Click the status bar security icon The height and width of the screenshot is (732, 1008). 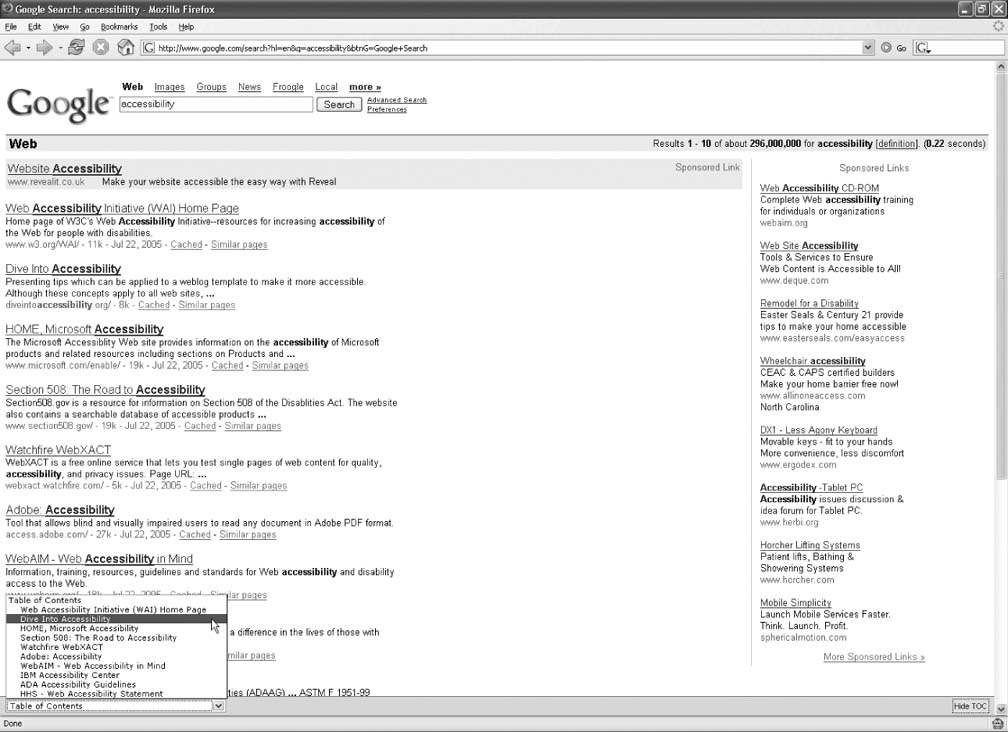coord(996,723)
